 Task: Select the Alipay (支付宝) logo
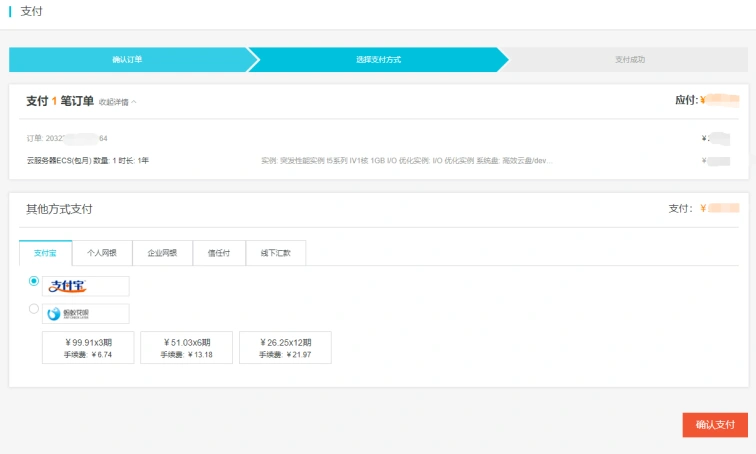tap(85, 286)
